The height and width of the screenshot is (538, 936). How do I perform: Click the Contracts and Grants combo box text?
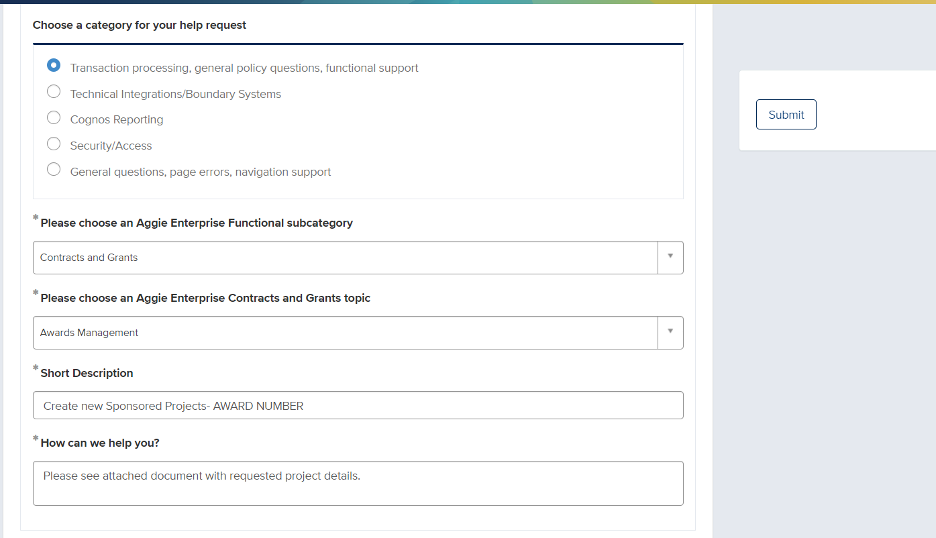(x=89, y=258)
